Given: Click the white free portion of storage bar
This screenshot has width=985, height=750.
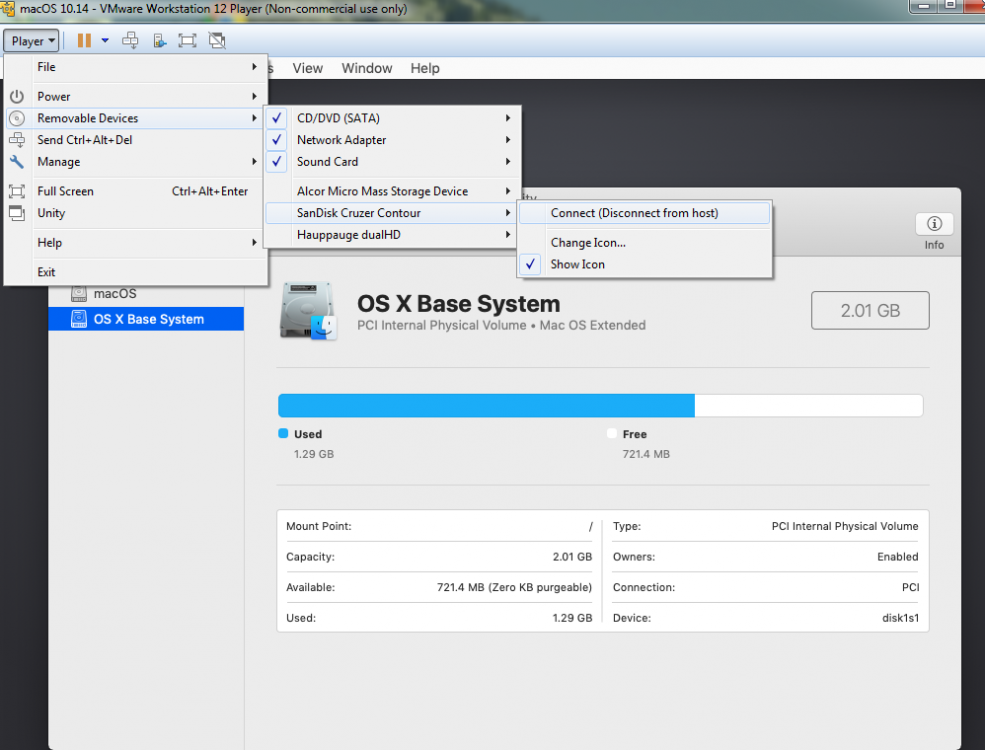Looking at the screenshot, I should click(808, 406).
